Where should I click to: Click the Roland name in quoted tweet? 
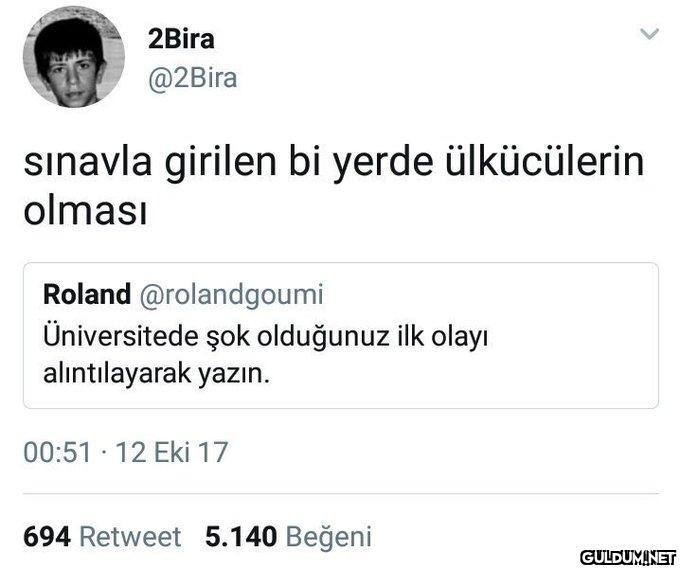click(87, 294)
